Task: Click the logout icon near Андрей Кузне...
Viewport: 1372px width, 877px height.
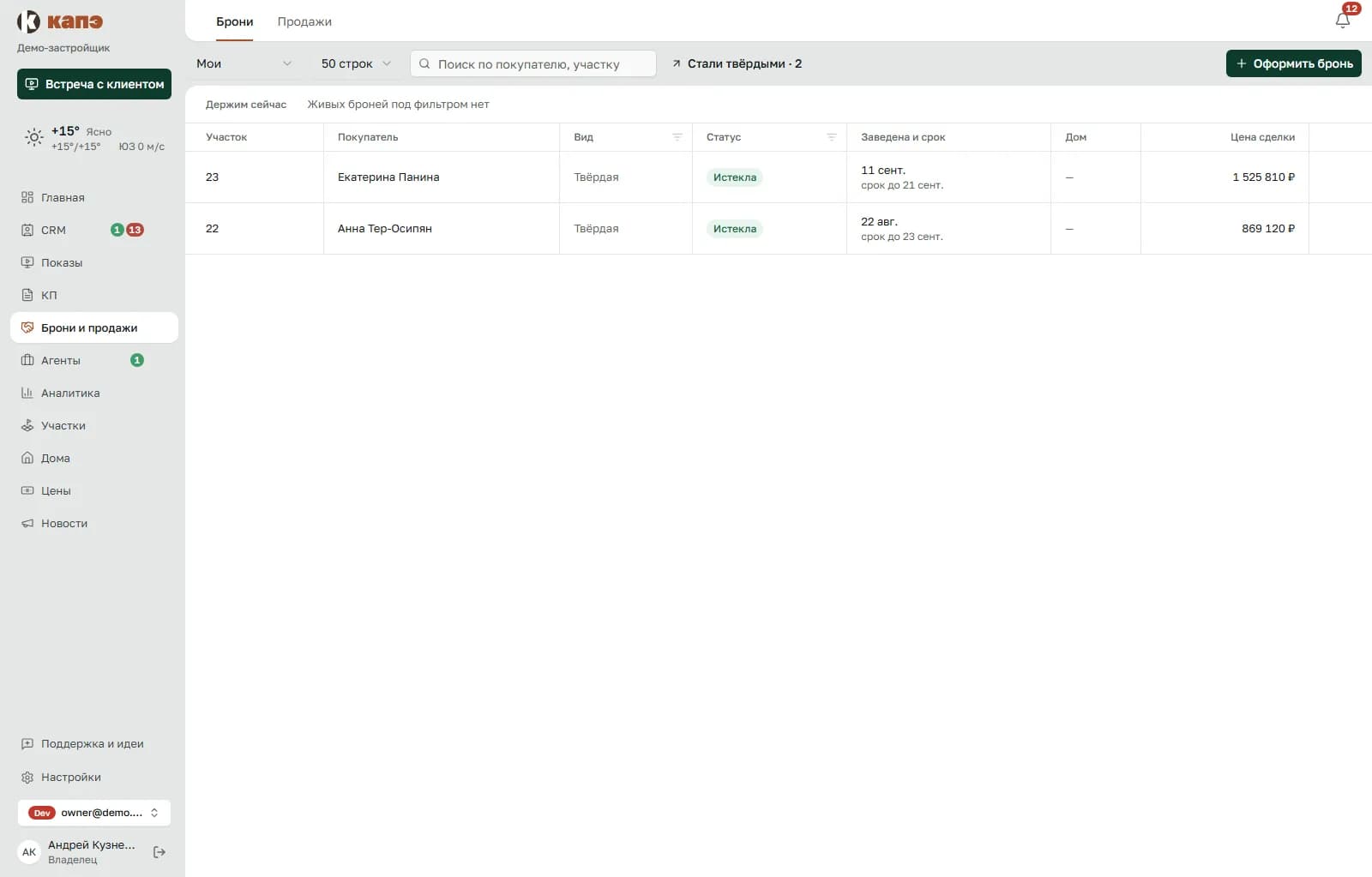Action: coord(159,852)
